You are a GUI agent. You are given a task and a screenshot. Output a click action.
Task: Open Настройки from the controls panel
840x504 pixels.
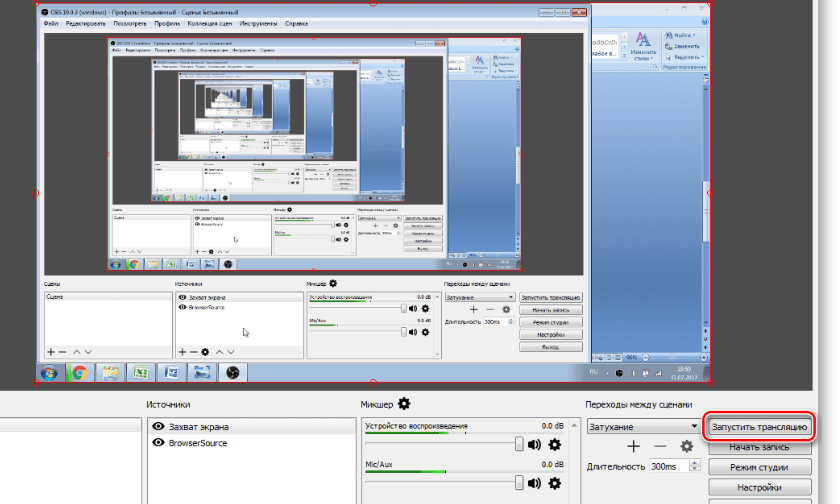tap(759, 488)
